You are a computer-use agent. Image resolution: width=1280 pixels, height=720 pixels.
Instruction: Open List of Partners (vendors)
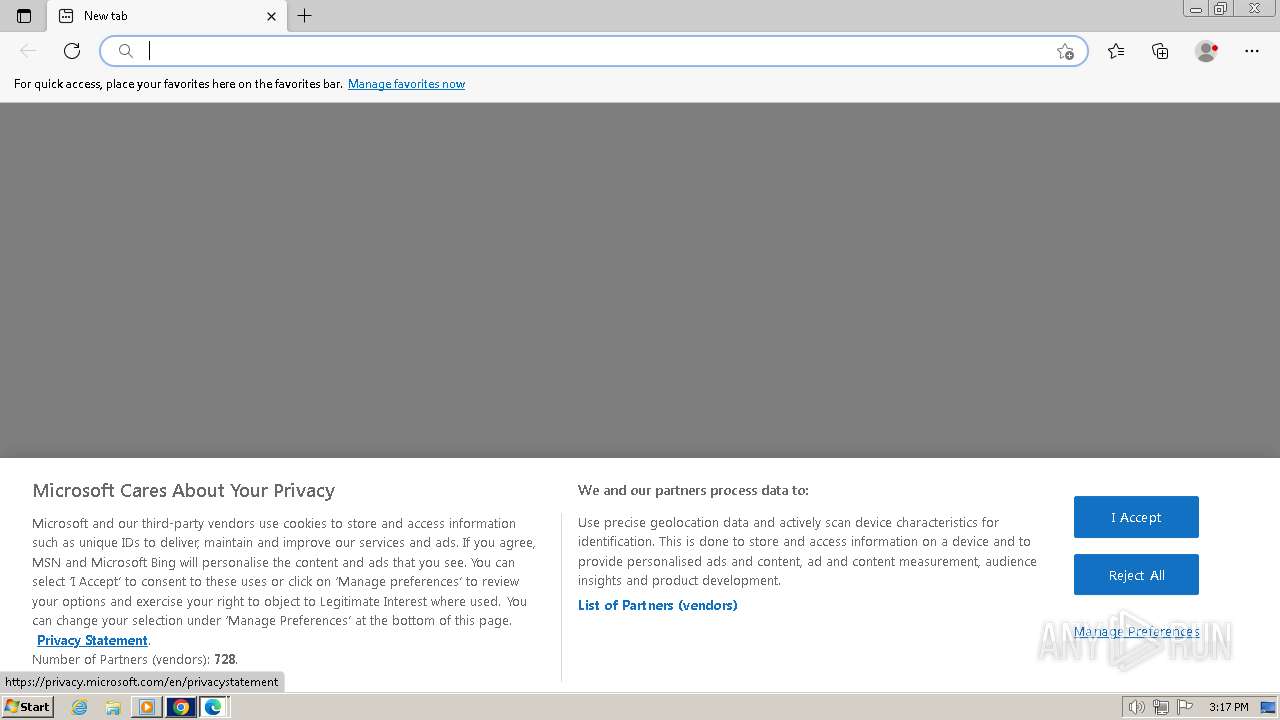coord(657,605)
